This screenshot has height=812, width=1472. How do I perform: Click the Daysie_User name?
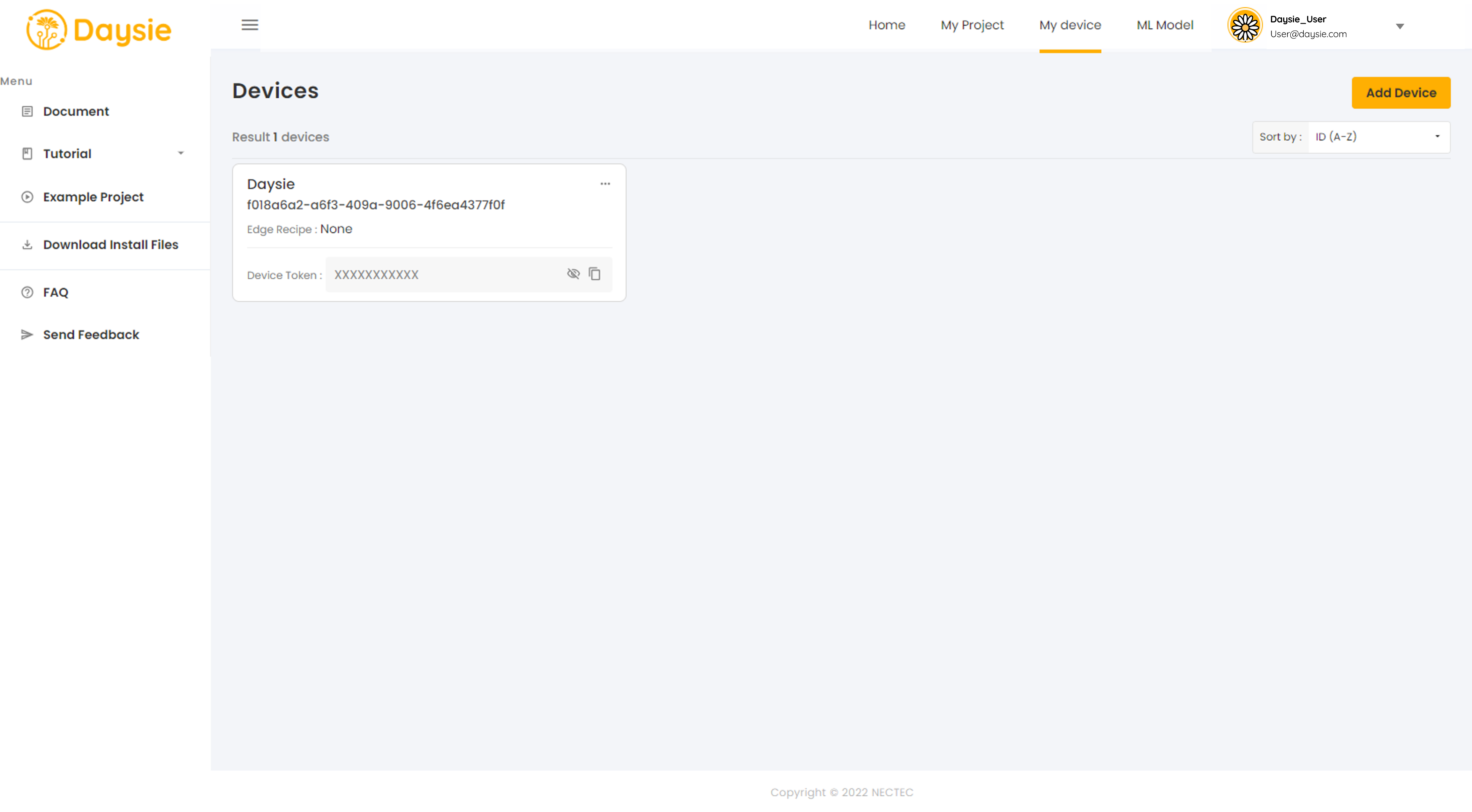tap(1298, 19)
